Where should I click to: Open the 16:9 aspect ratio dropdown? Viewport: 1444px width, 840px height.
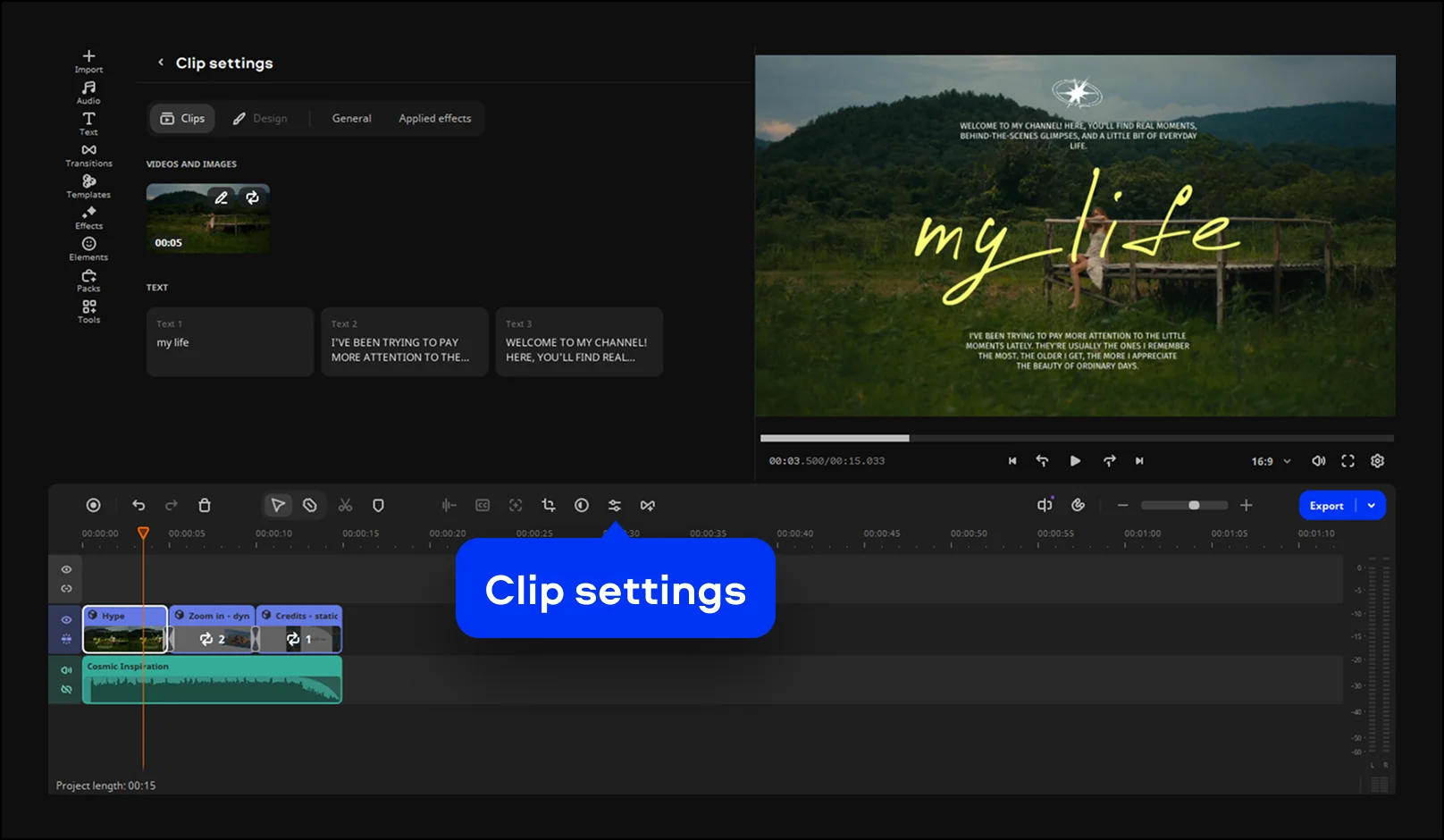1271,461
